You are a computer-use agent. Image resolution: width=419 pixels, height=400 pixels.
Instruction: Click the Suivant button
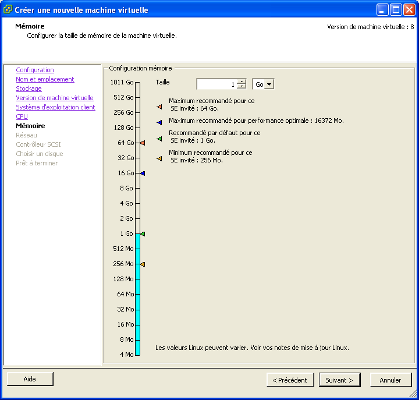[x=340, y=380]
